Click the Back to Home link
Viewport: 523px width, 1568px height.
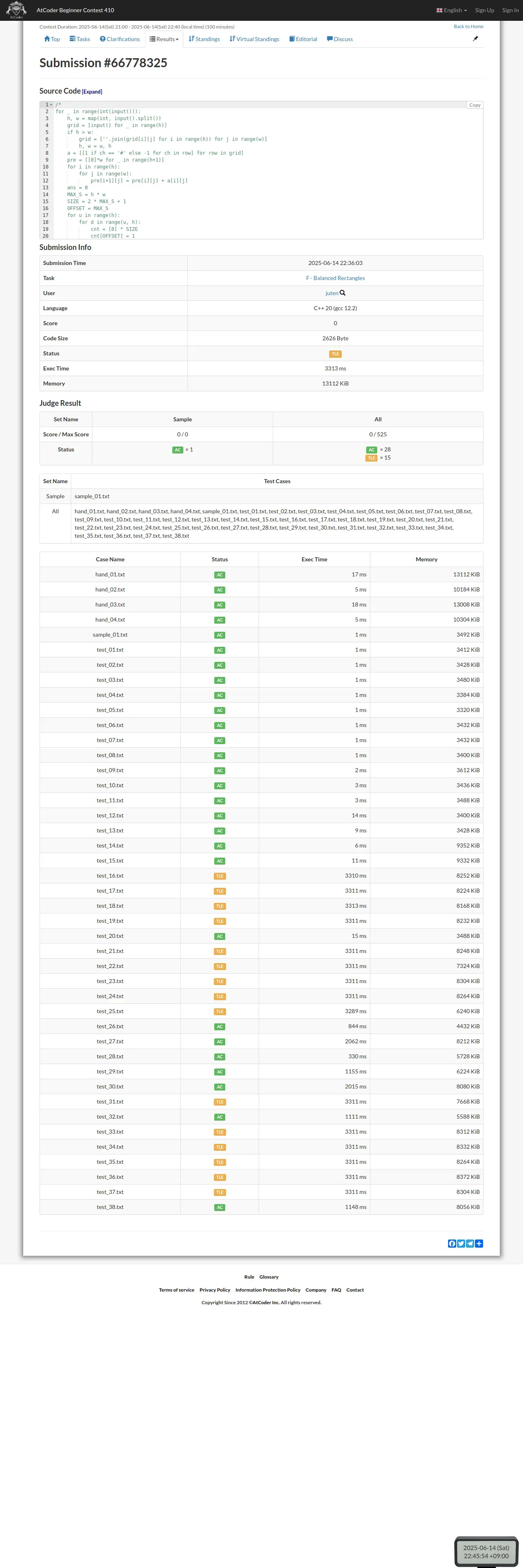click(x=468, y=27)
